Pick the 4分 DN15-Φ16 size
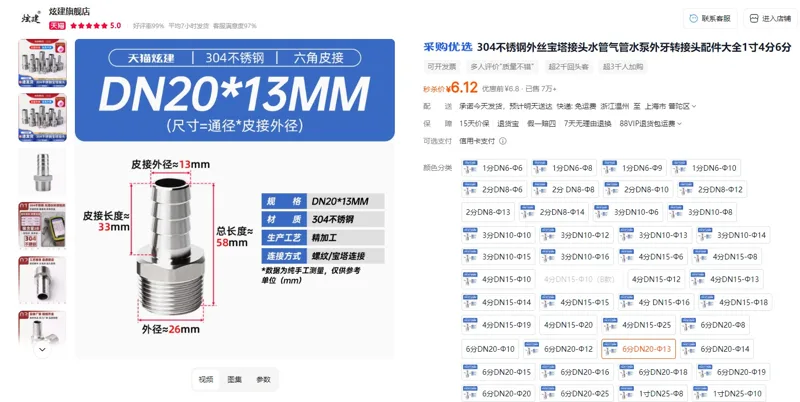This screenshot has height=402, width=800. (656, 302)
